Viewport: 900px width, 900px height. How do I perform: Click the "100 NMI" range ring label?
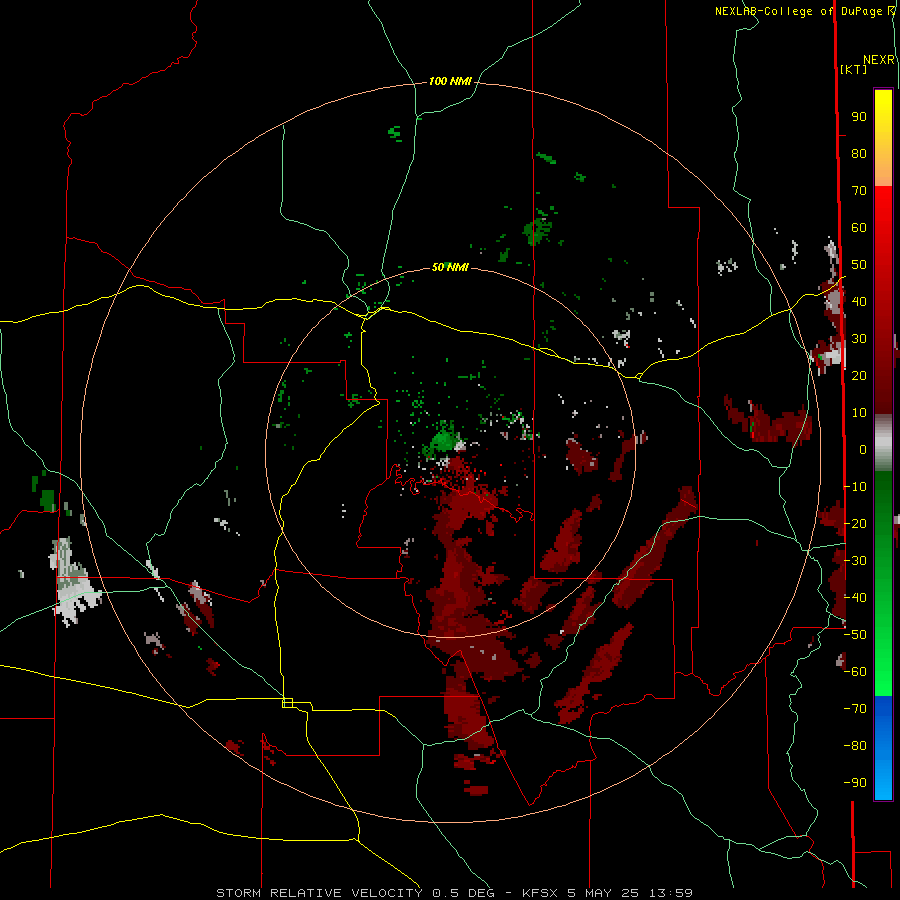450,82
